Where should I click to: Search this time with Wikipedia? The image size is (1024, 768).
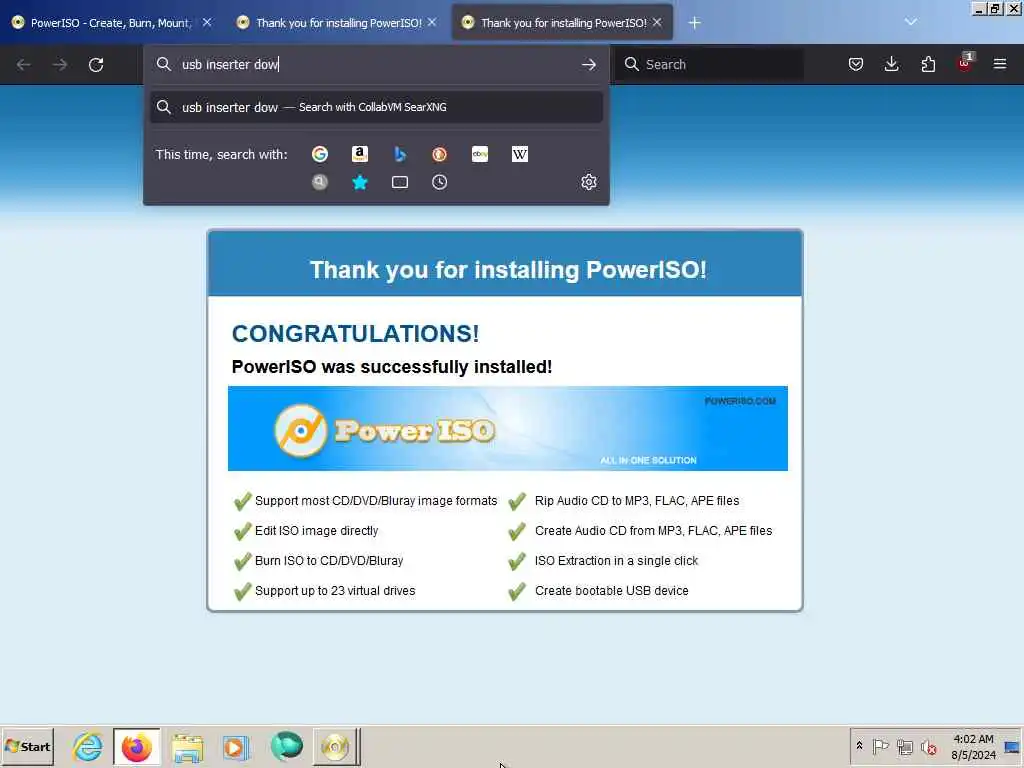(520, 154)
